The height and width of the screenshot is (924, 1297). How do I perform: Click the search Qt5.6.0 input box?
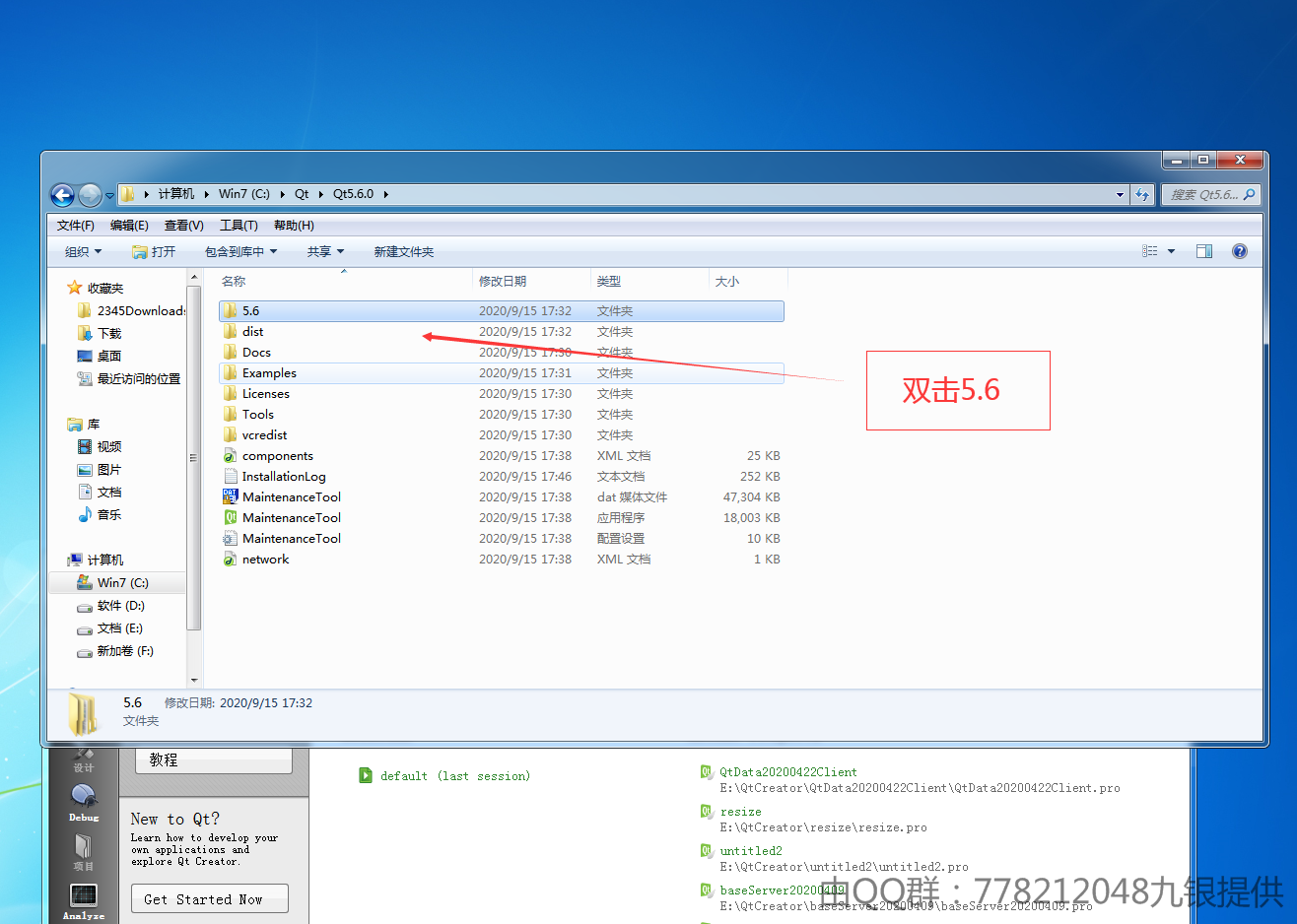[x=1211, y=194]
